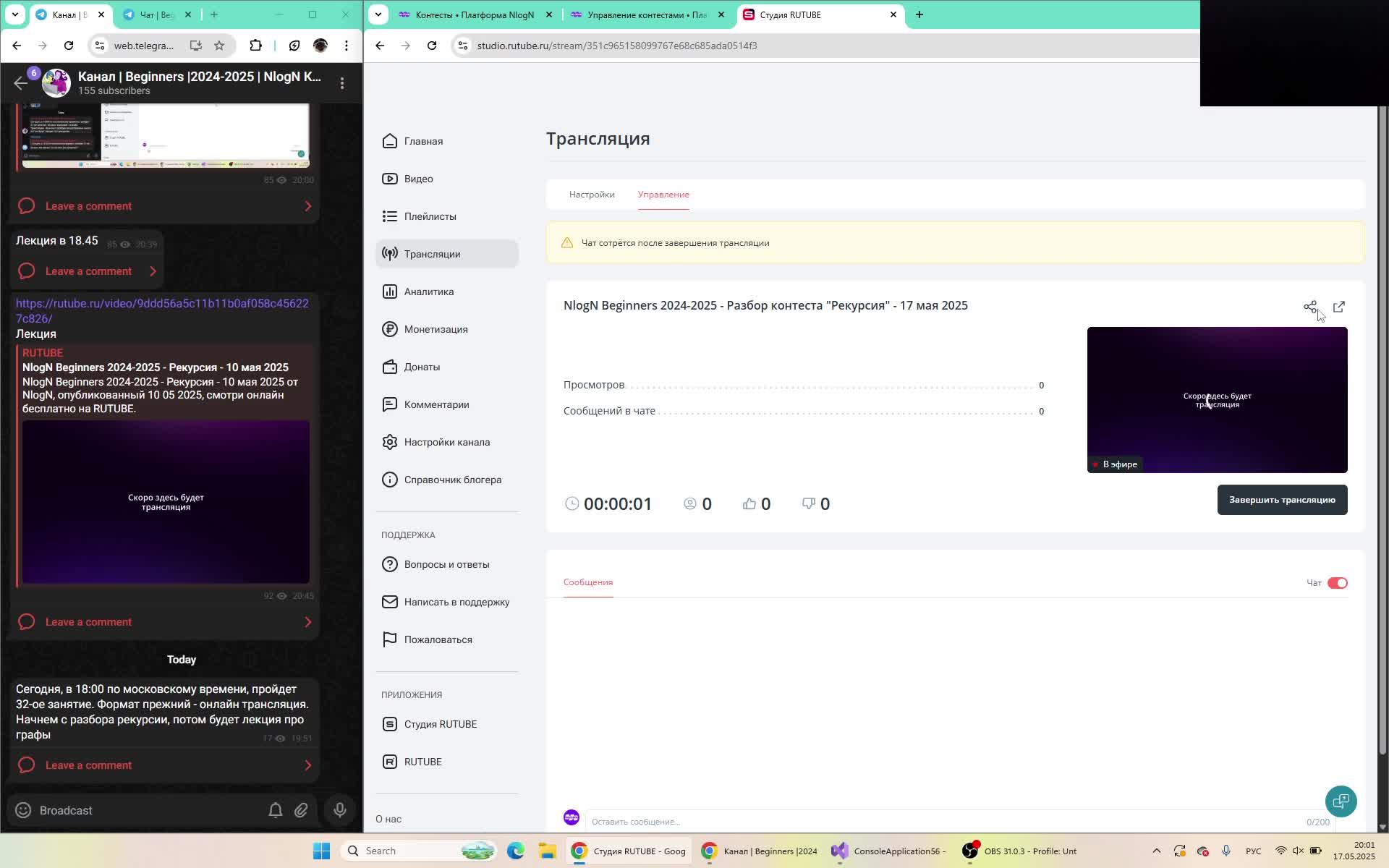Viewport: 1389px width, 868px height.
Task: Open tab search dropdown in the Telegram browser window
Action: [x=15, y=14]
